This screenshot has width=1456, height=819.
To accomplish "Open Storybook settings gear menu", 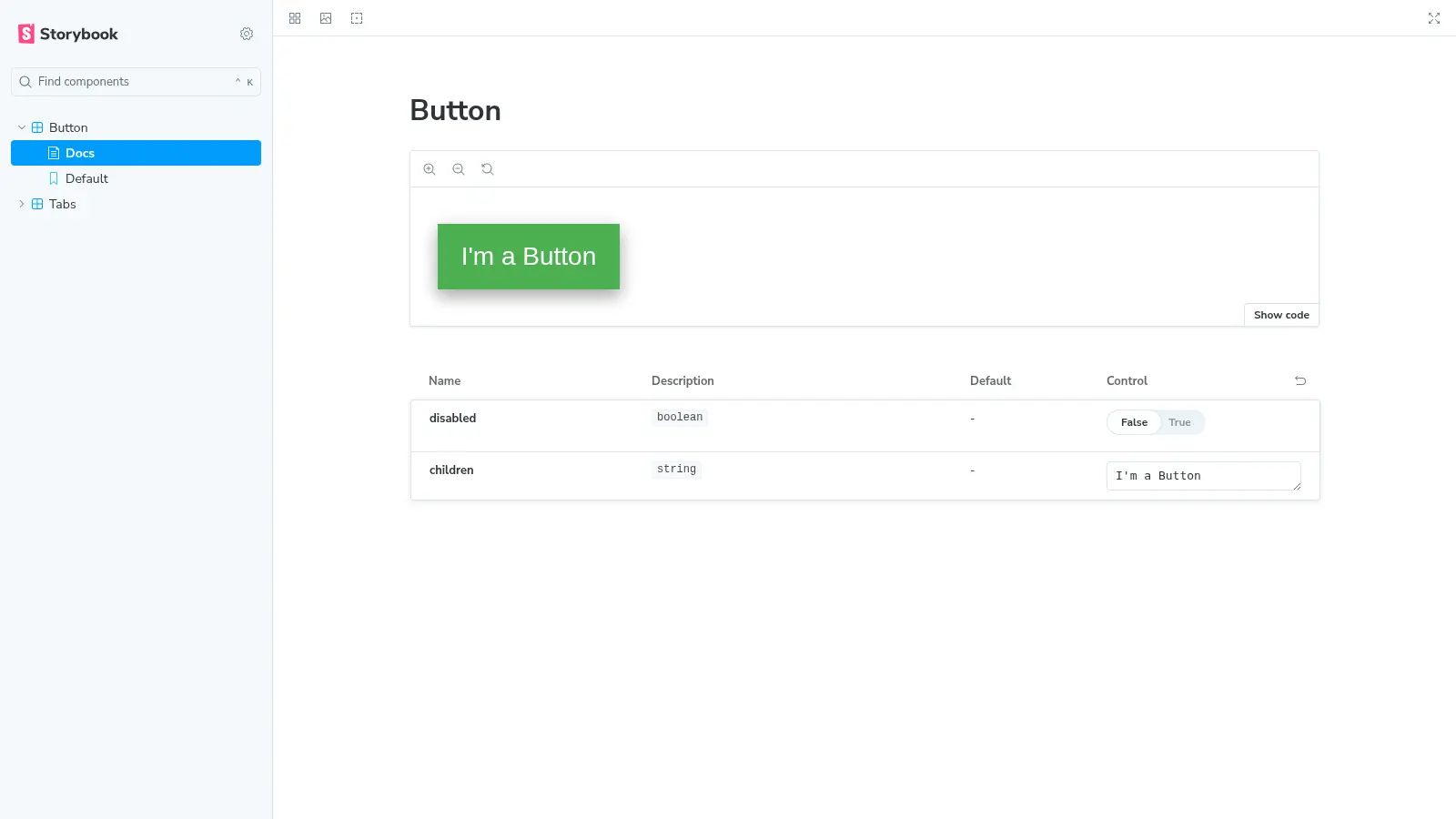I will (247, 34).
